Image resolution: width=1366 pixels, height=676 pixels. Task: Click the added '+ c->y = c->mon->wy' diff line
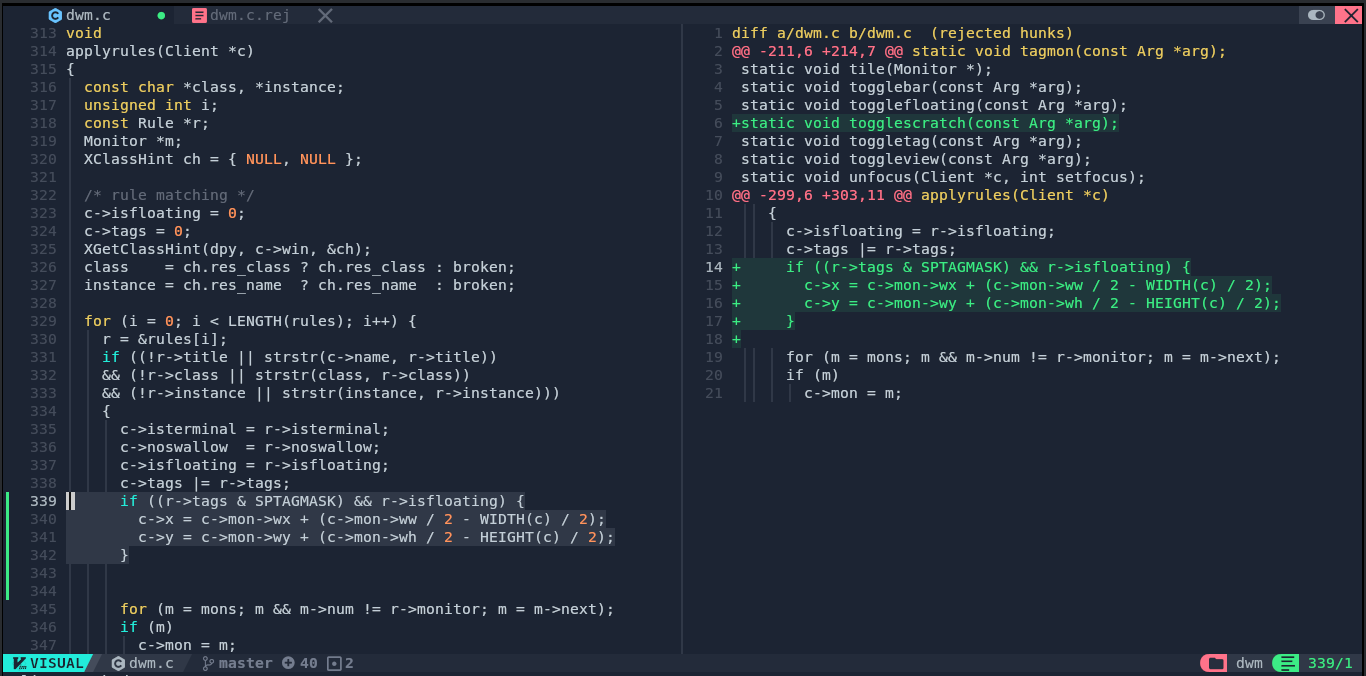(1006, 303)
